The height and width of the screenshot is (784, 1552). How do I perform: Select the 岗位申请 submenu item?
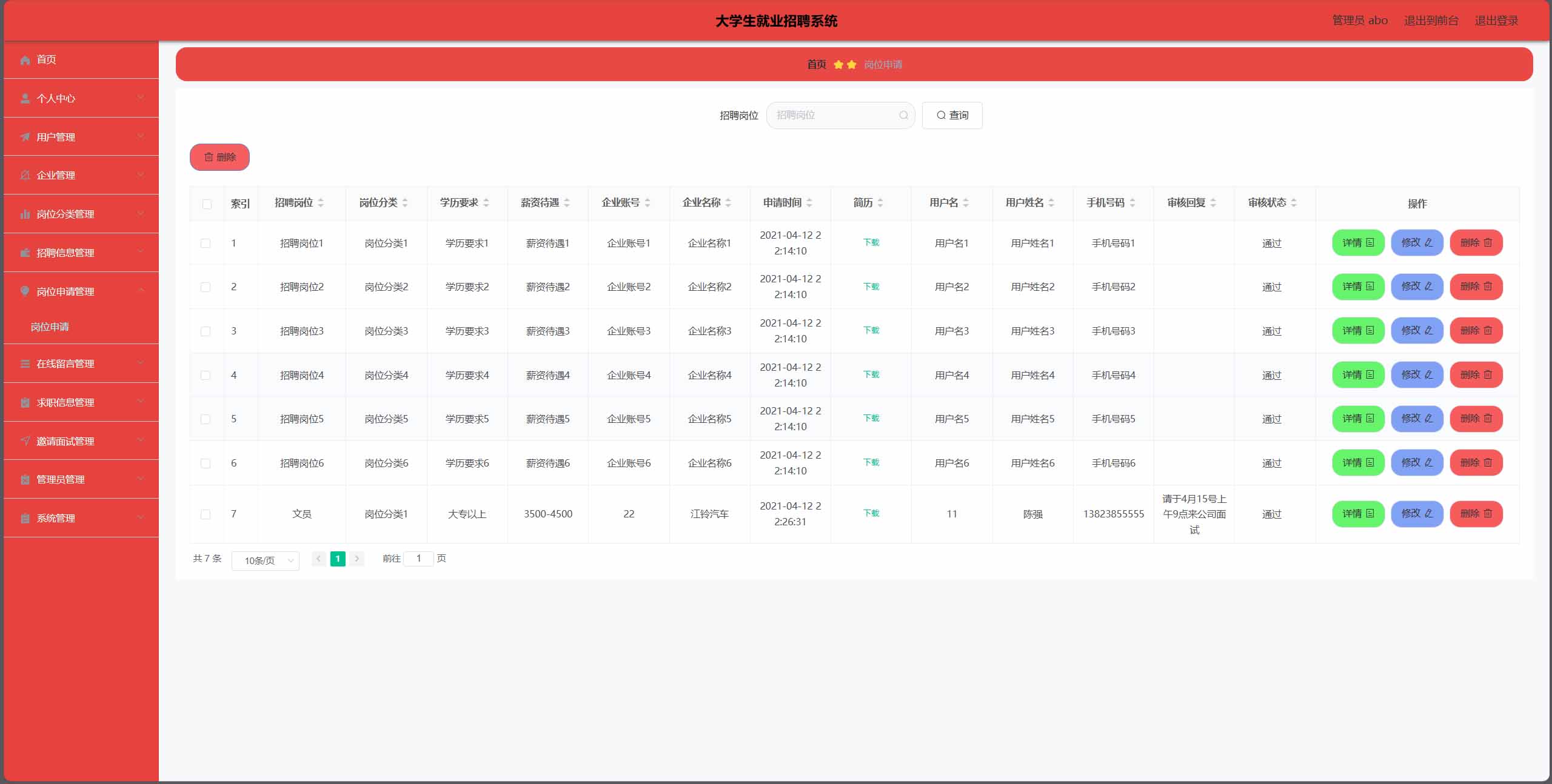[x=81, y=327]
